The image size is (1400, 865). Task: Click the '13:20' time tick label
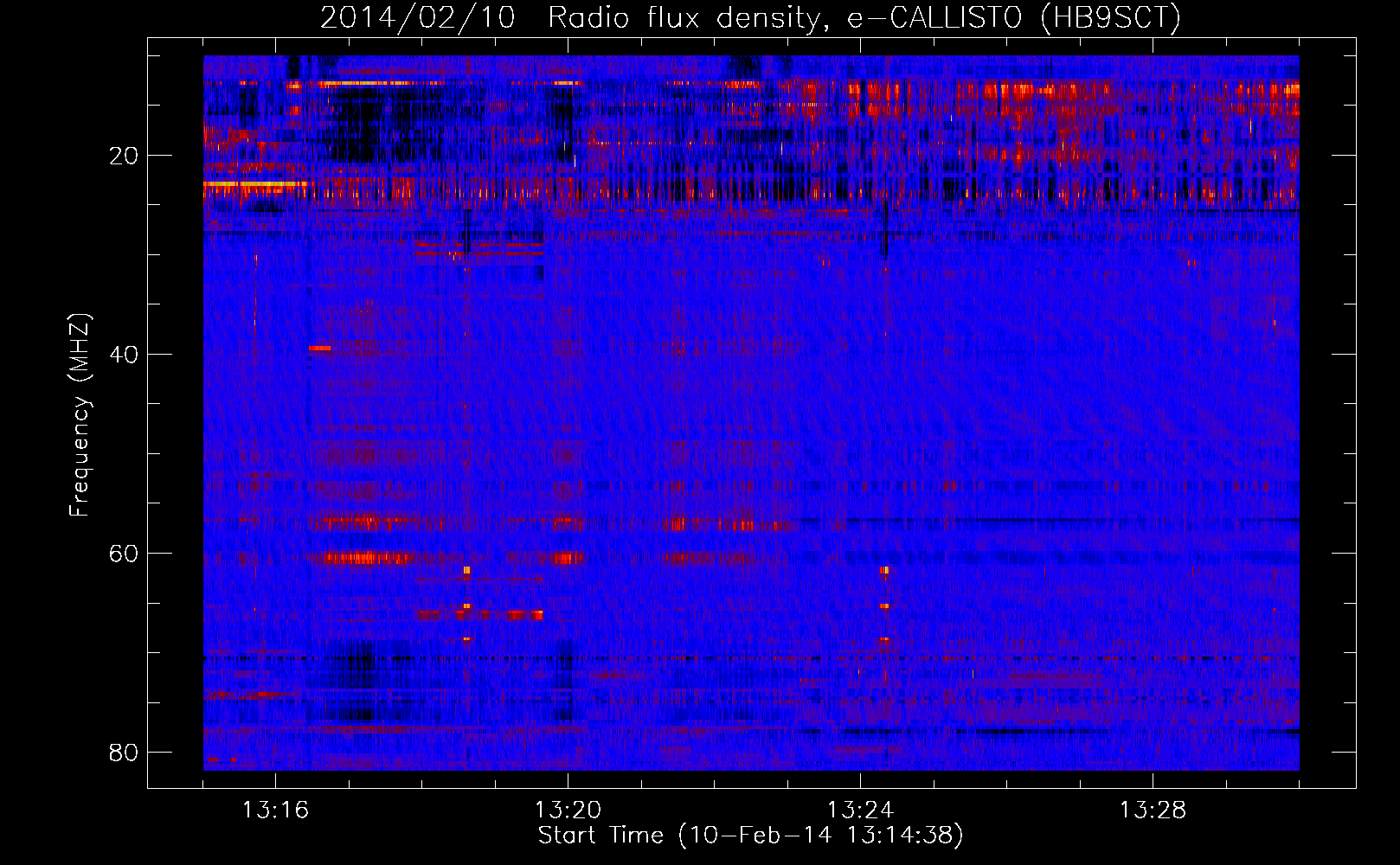568,811
